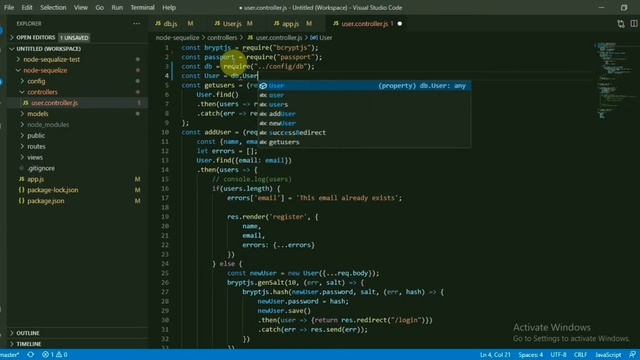
Task: Click the feedback icon in status bar
Action: [x=633, y=355]
